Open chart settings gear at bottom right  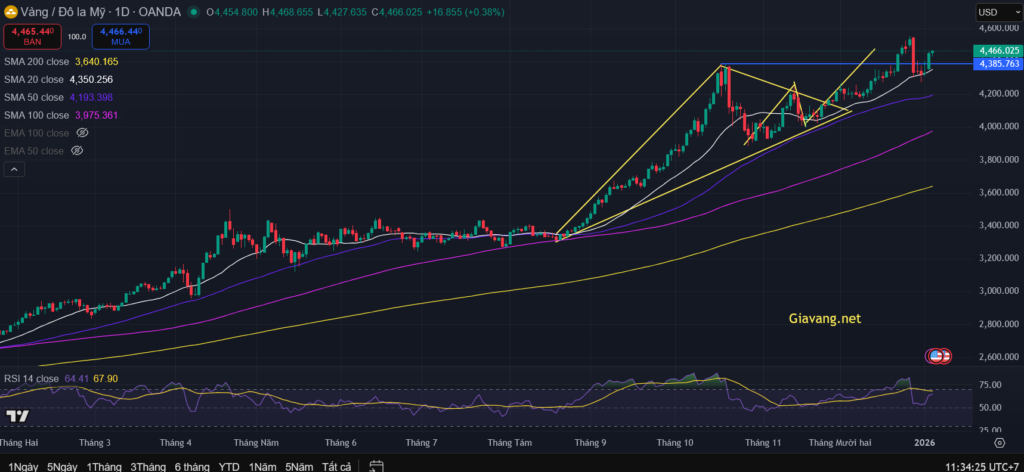coord(998,441)
